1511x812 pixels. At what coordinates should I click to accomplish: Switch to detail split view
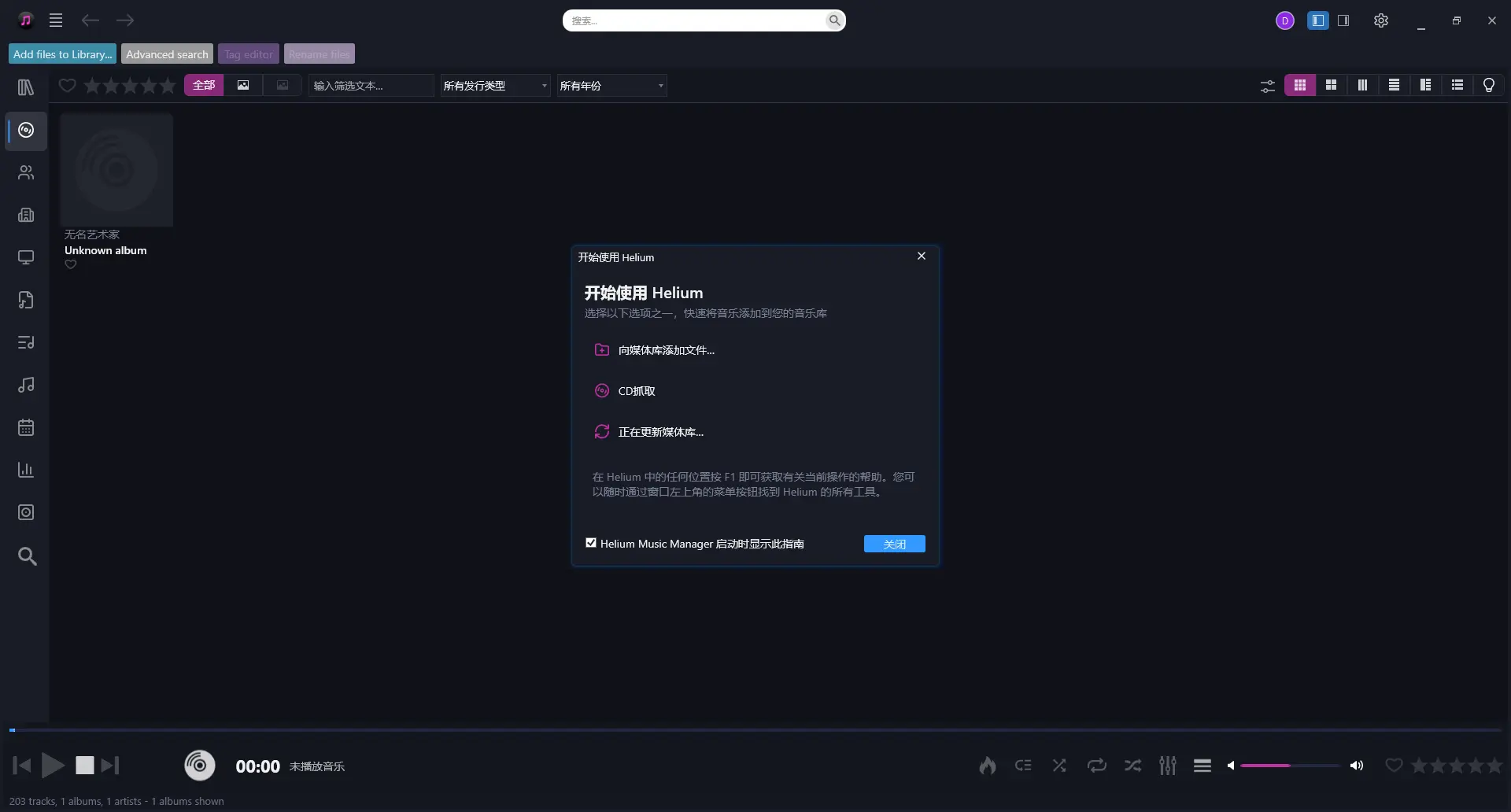pyautogui.click(x=1426, y=85)
